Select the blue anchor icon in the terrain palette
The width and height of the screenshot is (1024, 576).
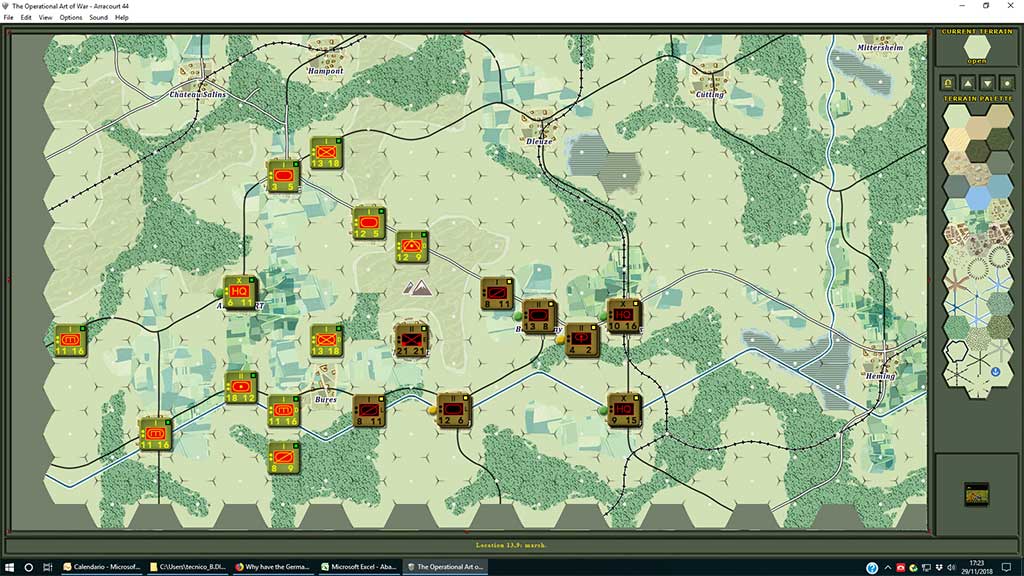(x=996, y=372)
